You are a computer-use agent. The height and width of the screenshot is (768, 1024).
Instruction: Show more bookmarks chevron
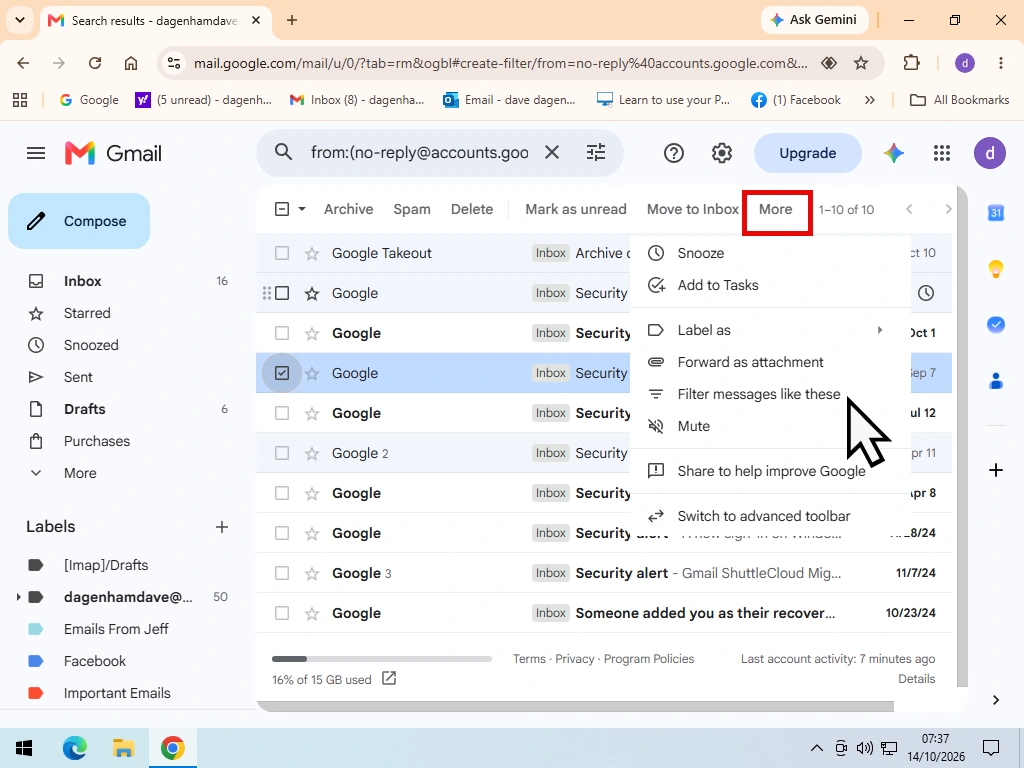click(869, 100)
